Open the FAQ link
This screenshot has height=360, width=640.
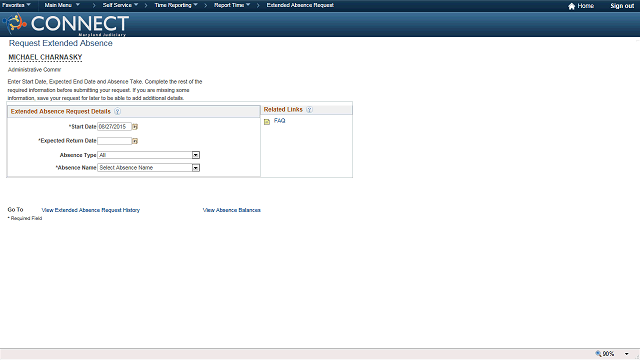pyautogui.click(x=280, y=121)
